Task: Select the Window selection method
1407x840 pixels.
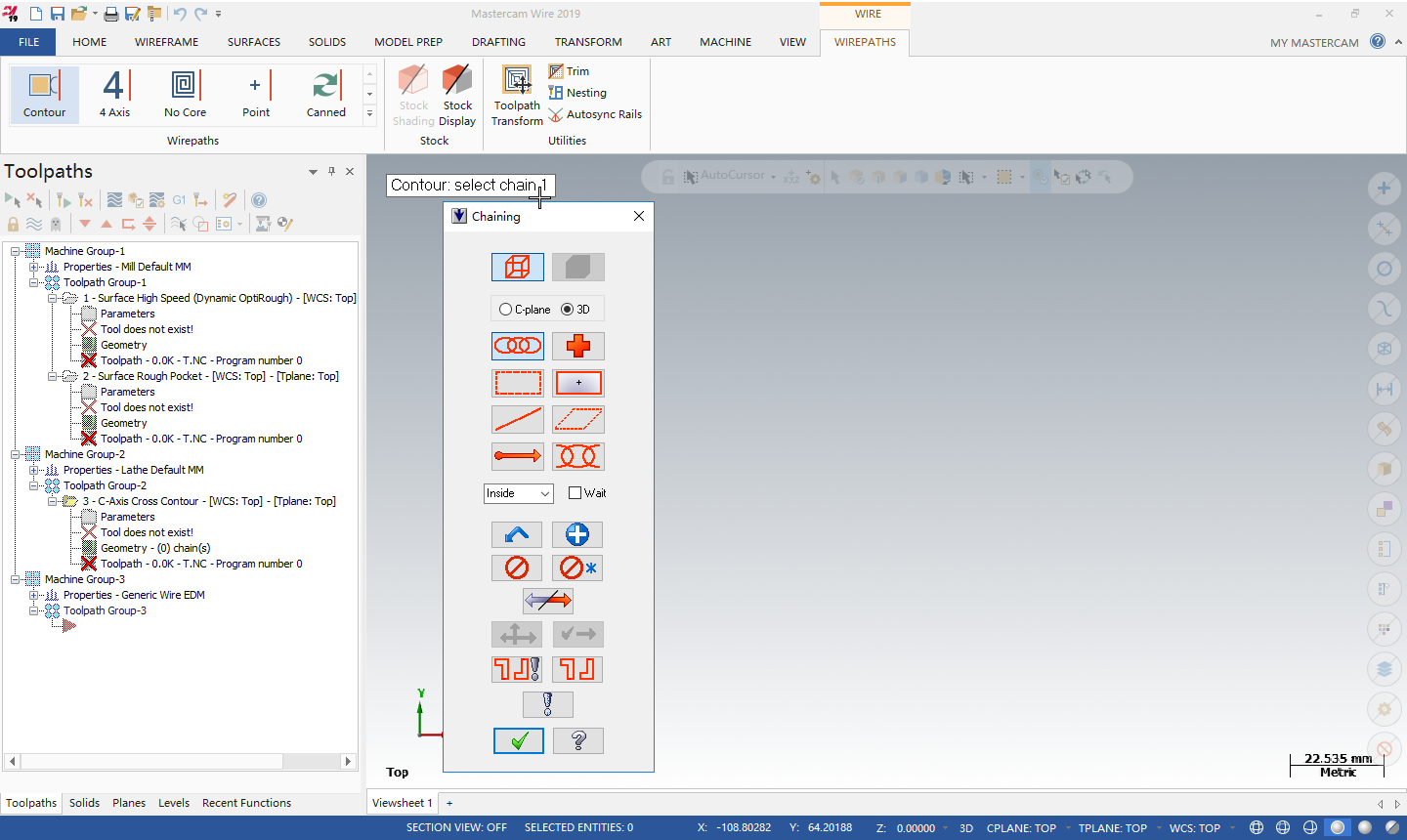Action: [518, 383]
